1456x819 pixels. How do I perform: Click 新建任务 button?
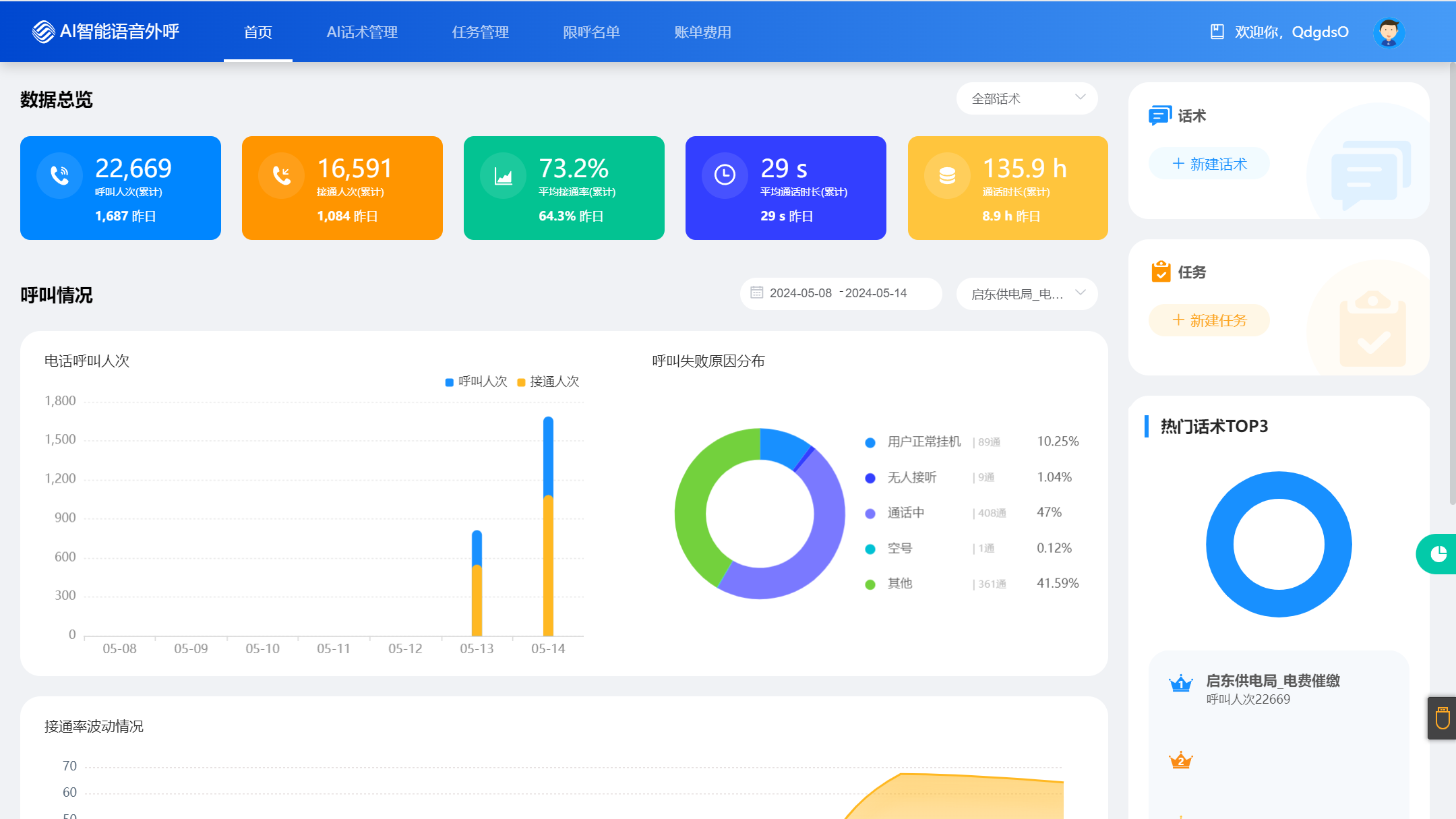[1209, 320]
